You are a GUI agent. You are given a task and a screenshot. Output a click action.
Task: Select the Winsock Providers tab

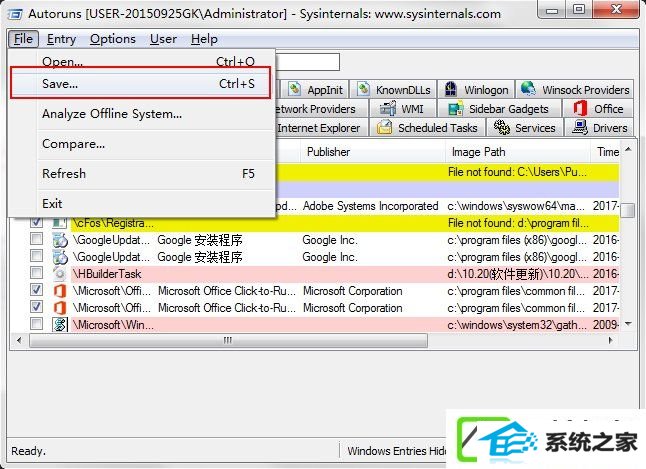(x=575, y=89)
